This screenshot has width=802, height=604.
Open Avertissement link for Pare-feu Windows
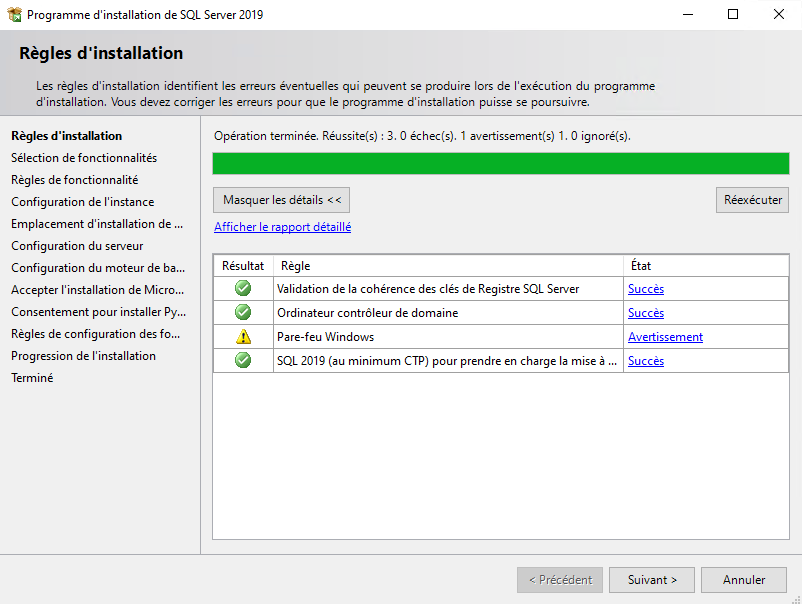[665, 337]
